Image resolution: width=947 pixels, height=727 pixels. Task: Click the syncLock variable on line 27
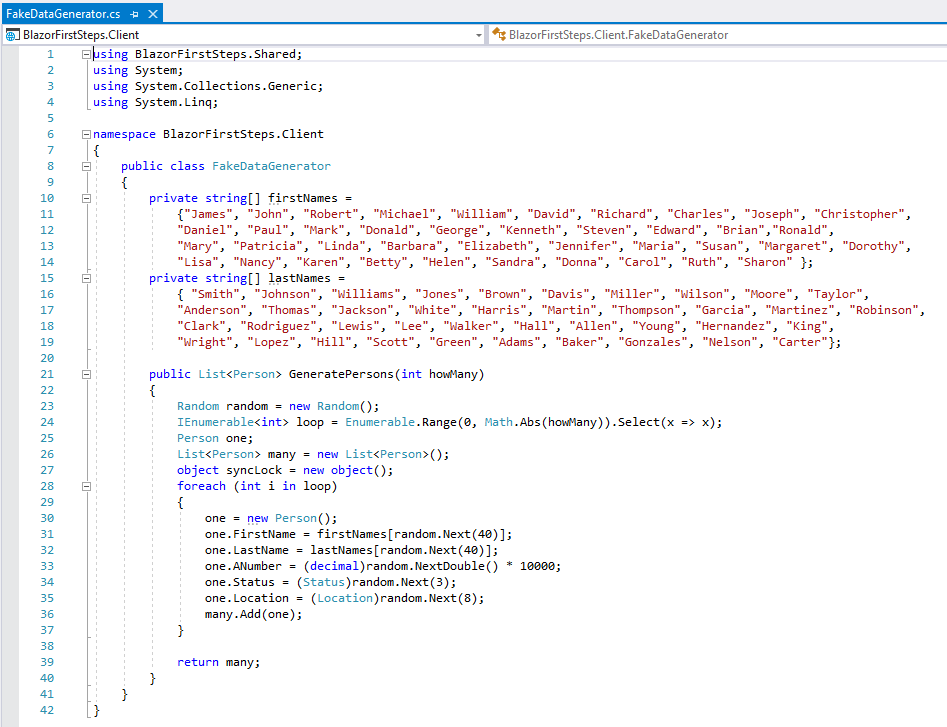point(254,470)
